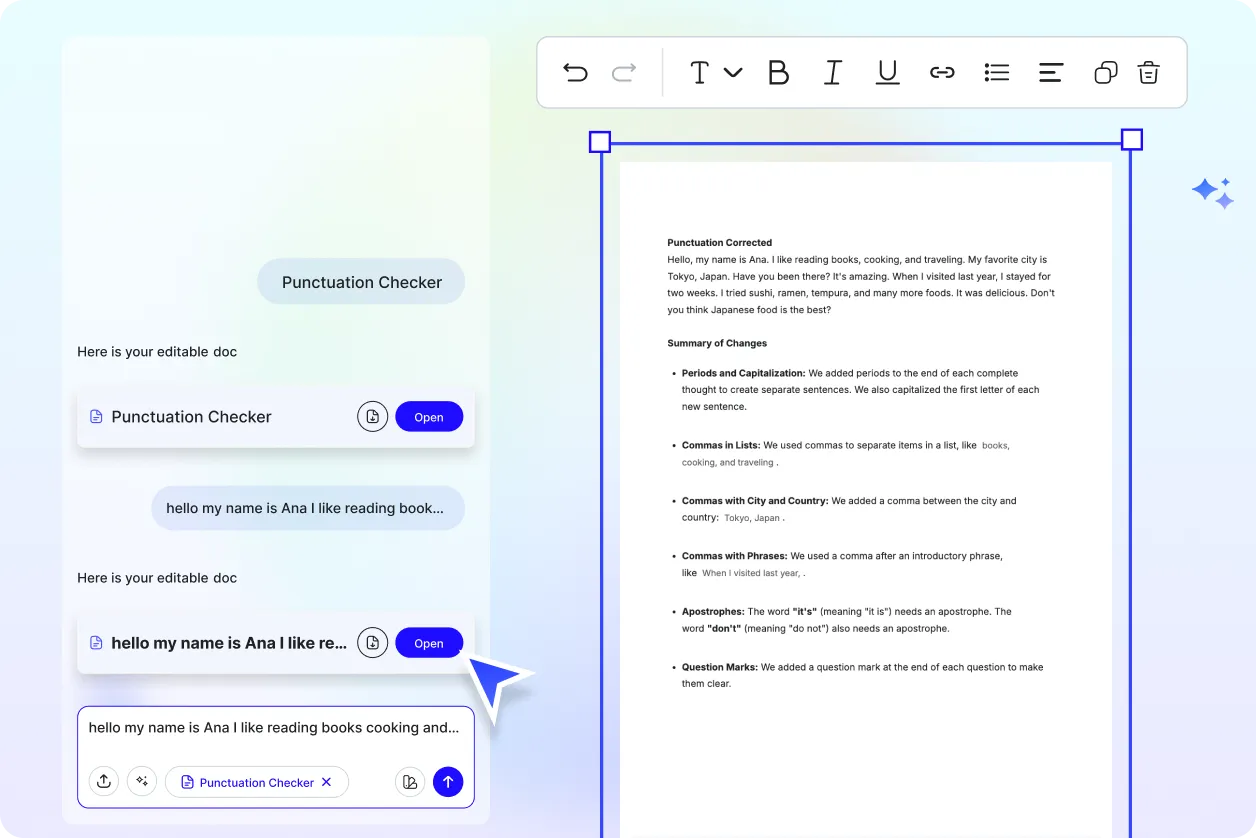Toggle bold formatting

[x=778, y=72]
